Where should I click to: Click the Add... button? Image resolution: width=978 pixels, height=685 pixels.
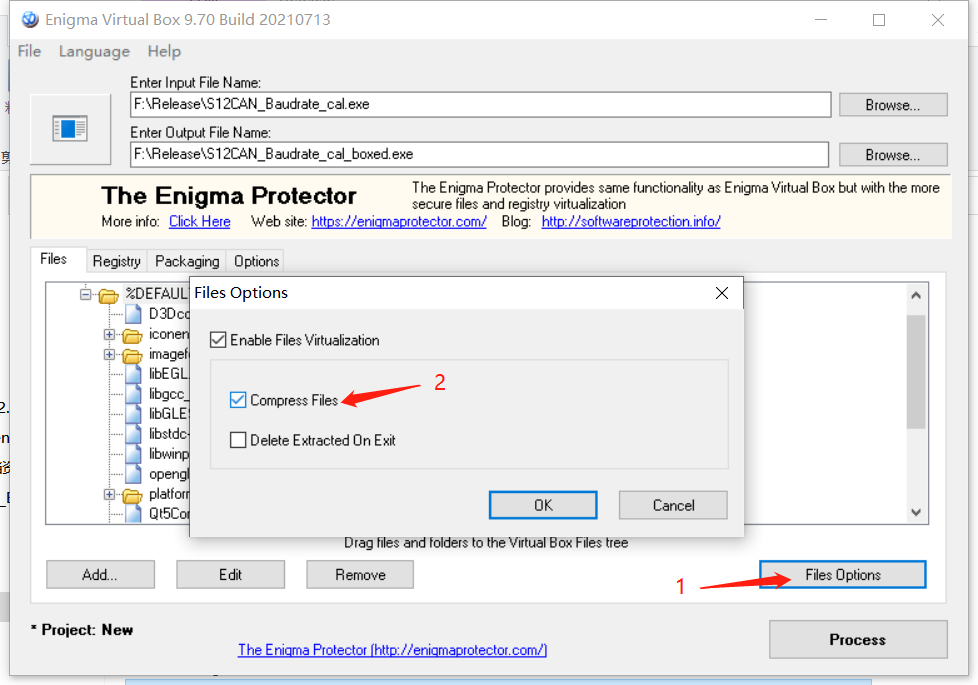100,575
